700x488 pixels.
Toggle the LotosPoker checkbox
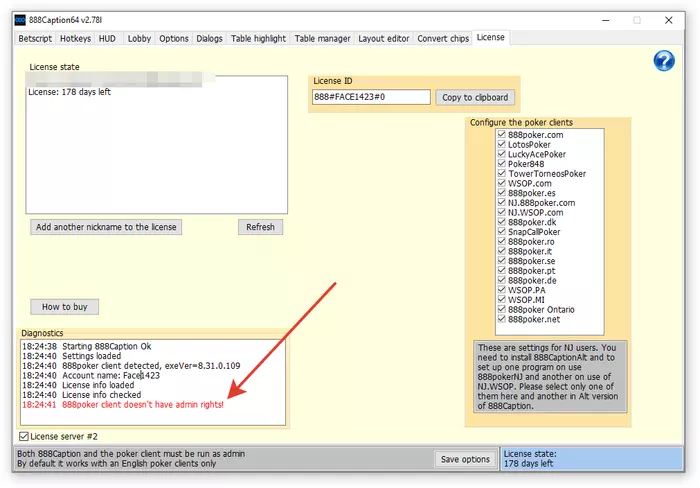point(501,144)
